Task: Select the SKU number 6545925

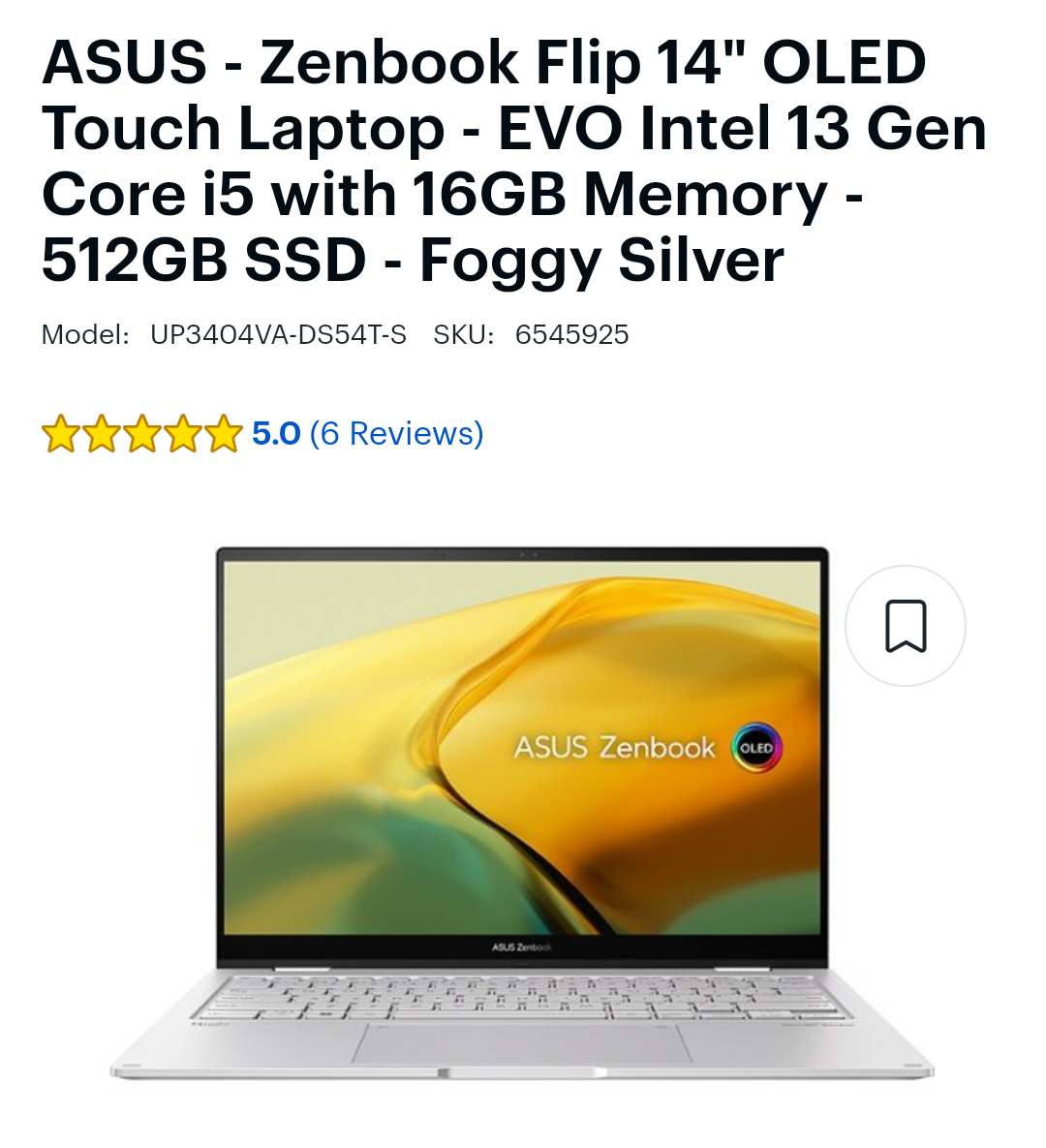Action: (571, 334)
